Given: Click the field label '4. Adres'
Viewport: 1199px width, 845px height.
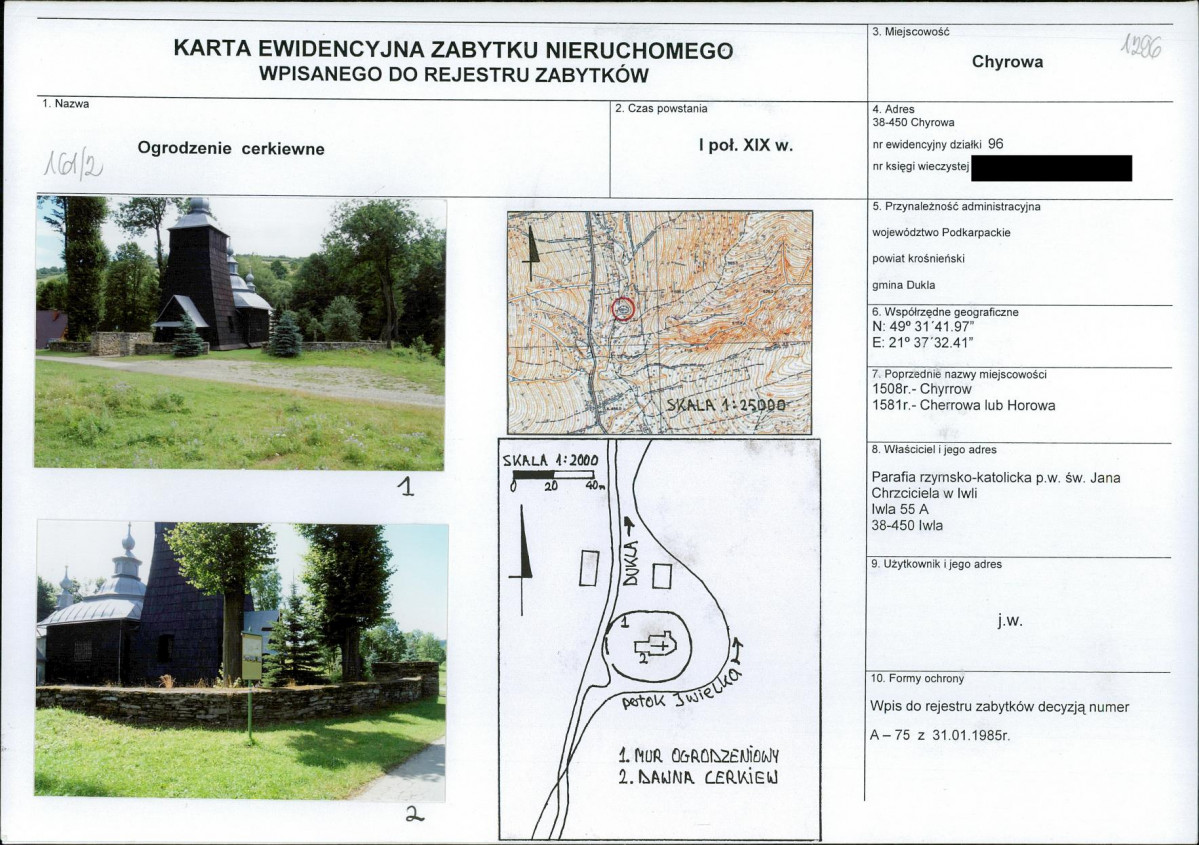Looking at the screenshot, I should tap(893, 109).
